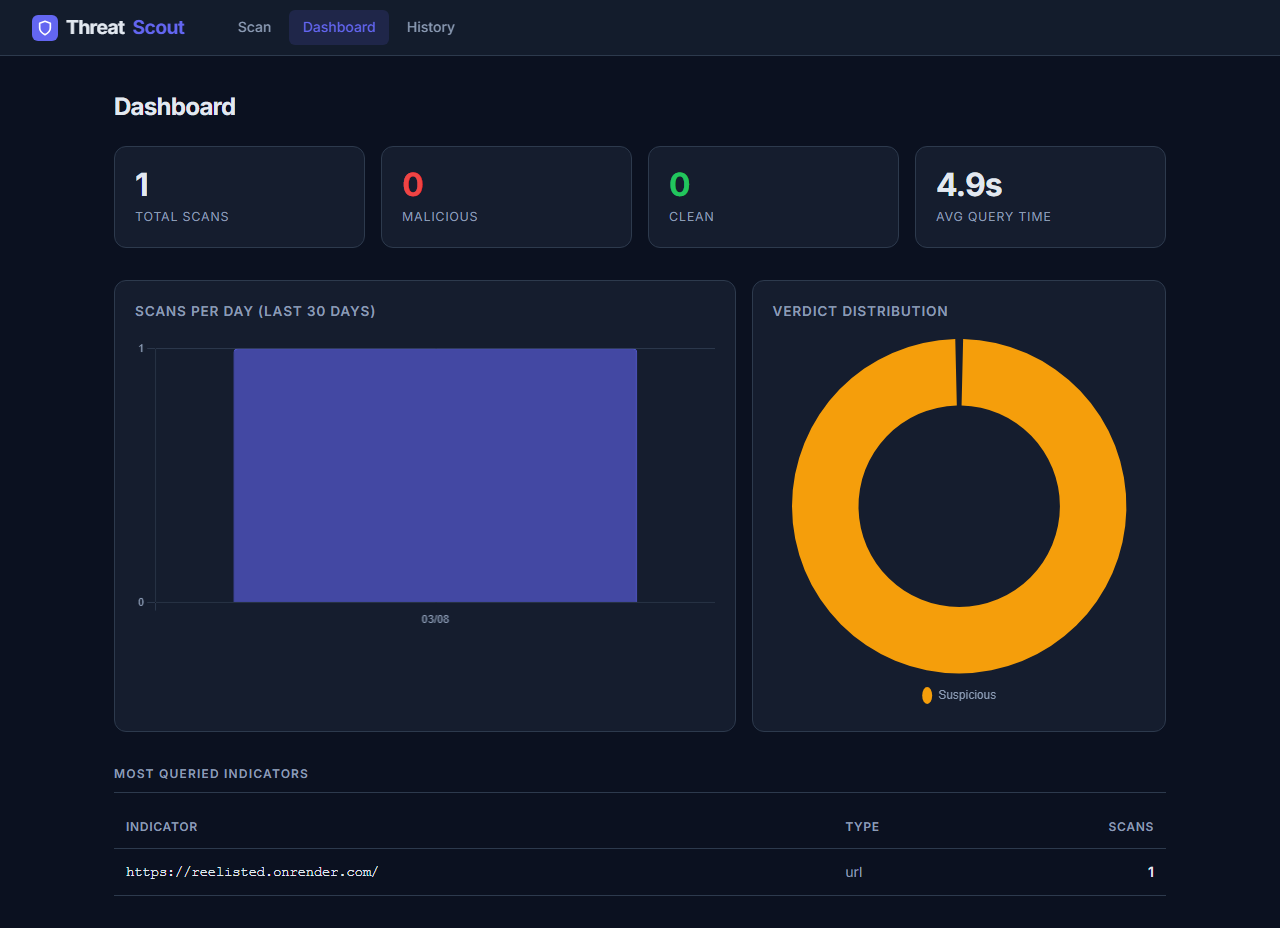This screenshot has width=1280, height=928.
Task: Select the Dashboard navigation item
Action: 338,27
